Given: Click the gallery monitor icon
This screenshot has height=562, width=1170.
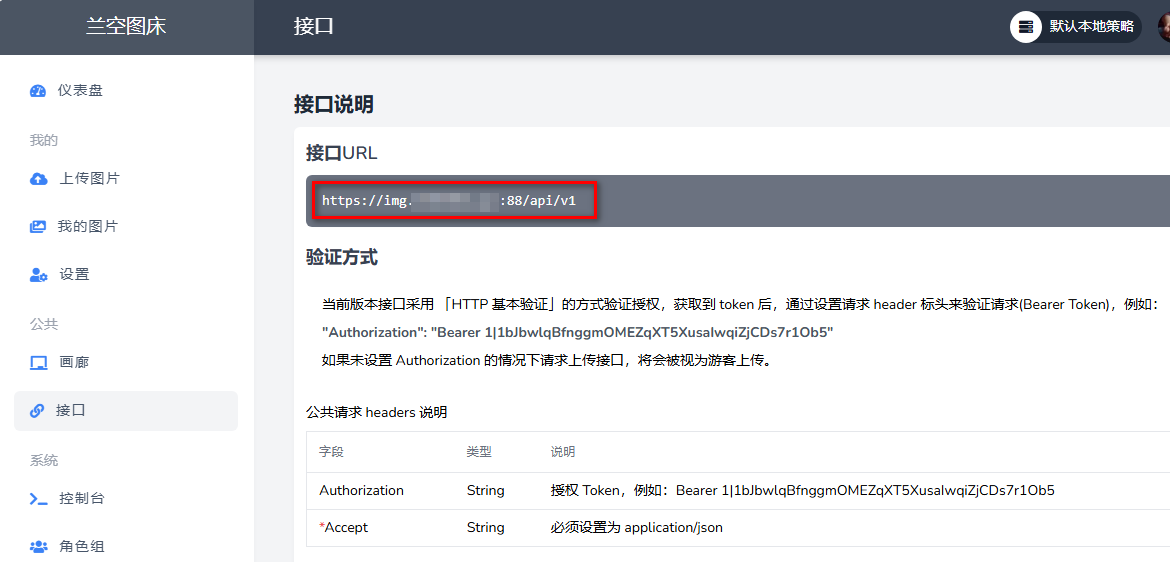Looking at the screenshot, I should point(38,363).
